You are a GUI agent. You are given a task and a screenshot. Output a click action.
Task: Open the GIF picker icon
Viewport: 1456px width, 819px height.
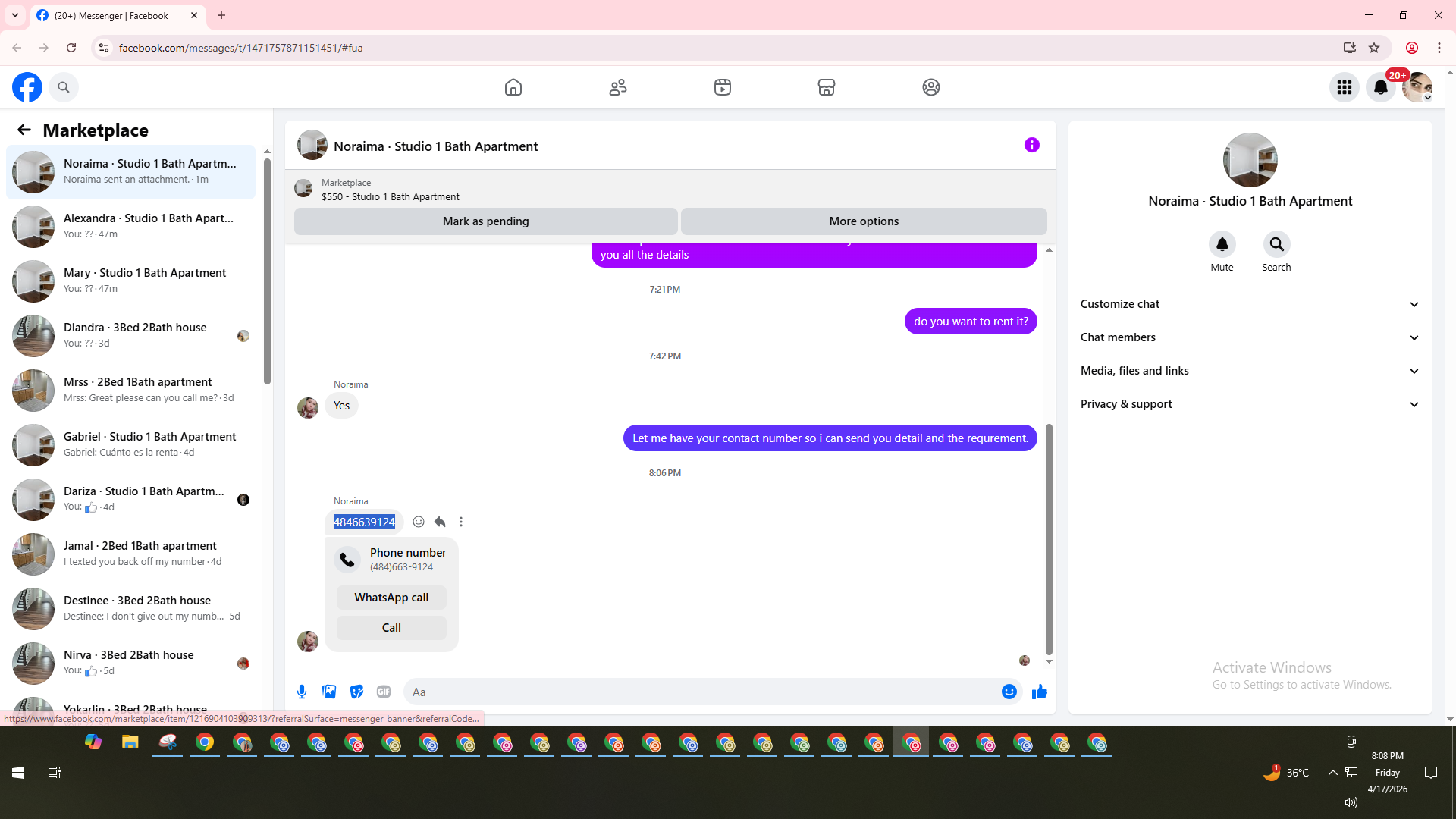pyautogui.click(x=384, y=692)
